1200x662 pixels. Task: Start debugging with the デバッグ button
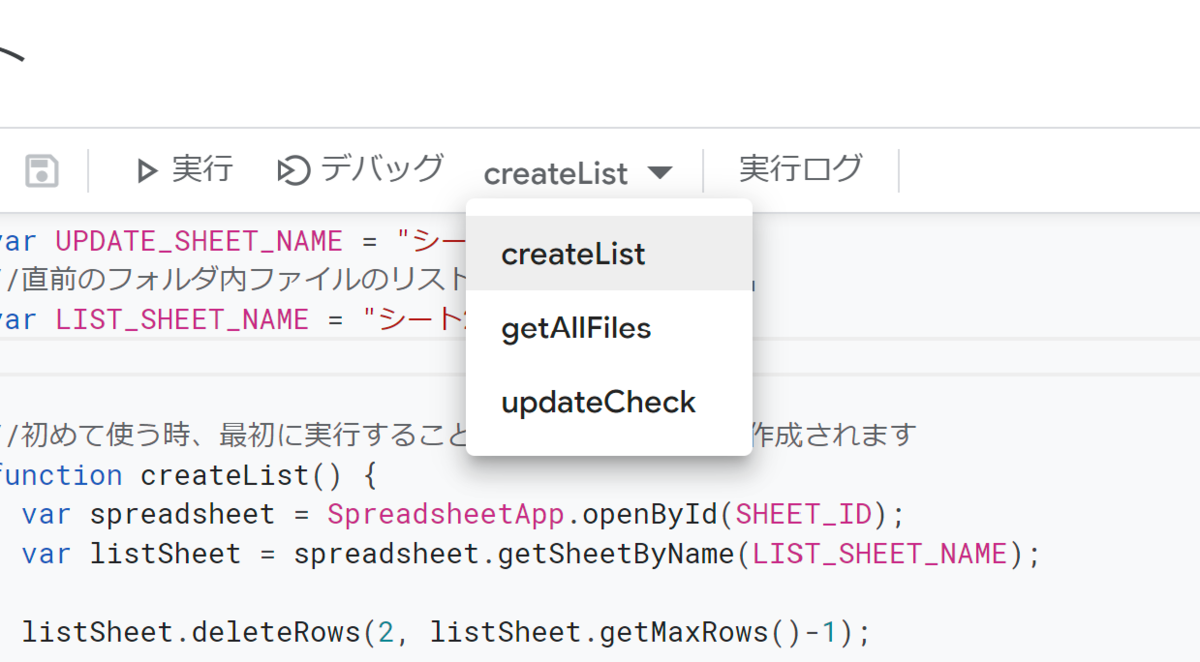tap(360, 170)
